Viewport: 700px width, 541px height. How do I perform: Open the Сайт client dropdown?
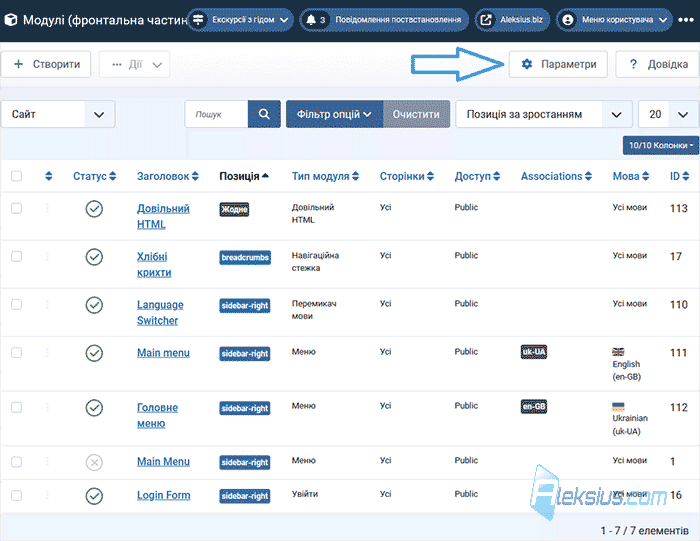pyautogui.click(x=58, y=114)
